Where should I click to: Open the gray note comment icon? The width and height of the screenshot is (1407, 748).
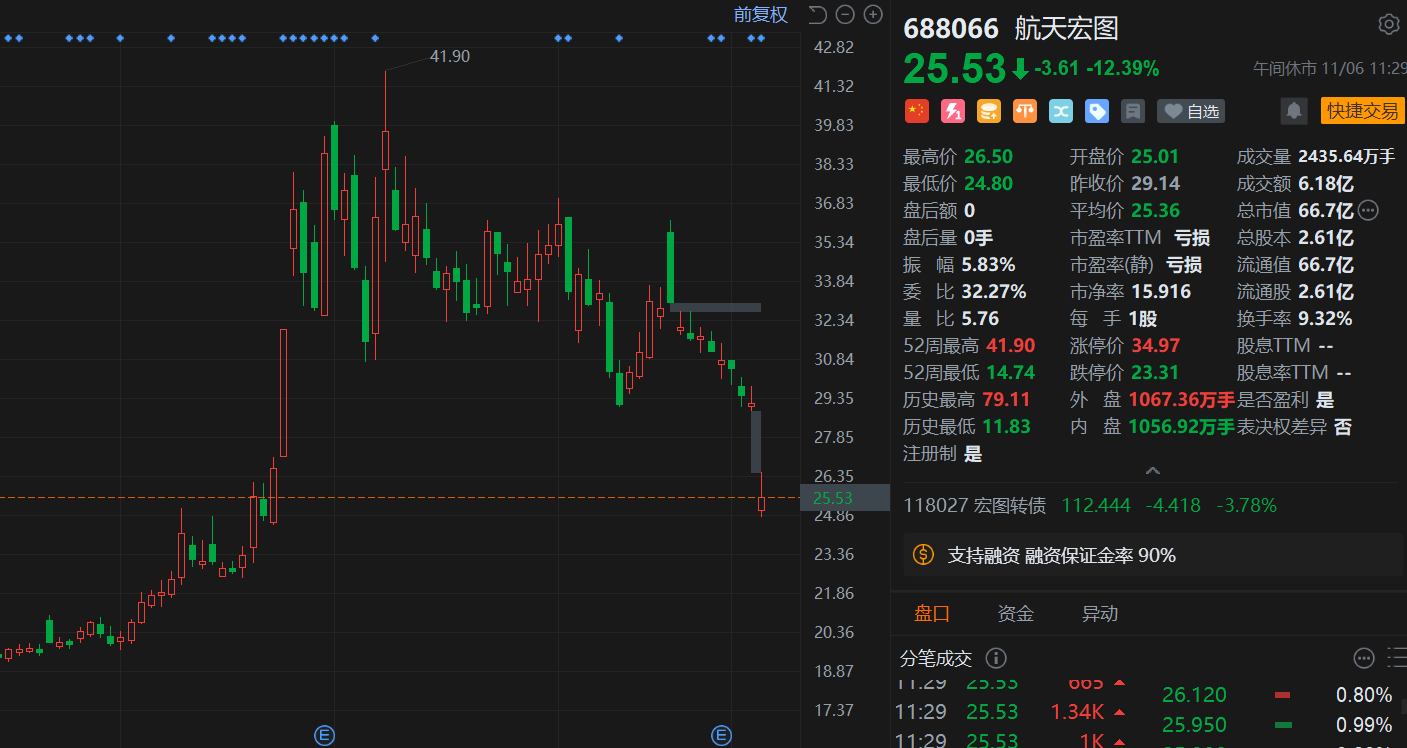pyautogui.click(x=1133, y=111)
